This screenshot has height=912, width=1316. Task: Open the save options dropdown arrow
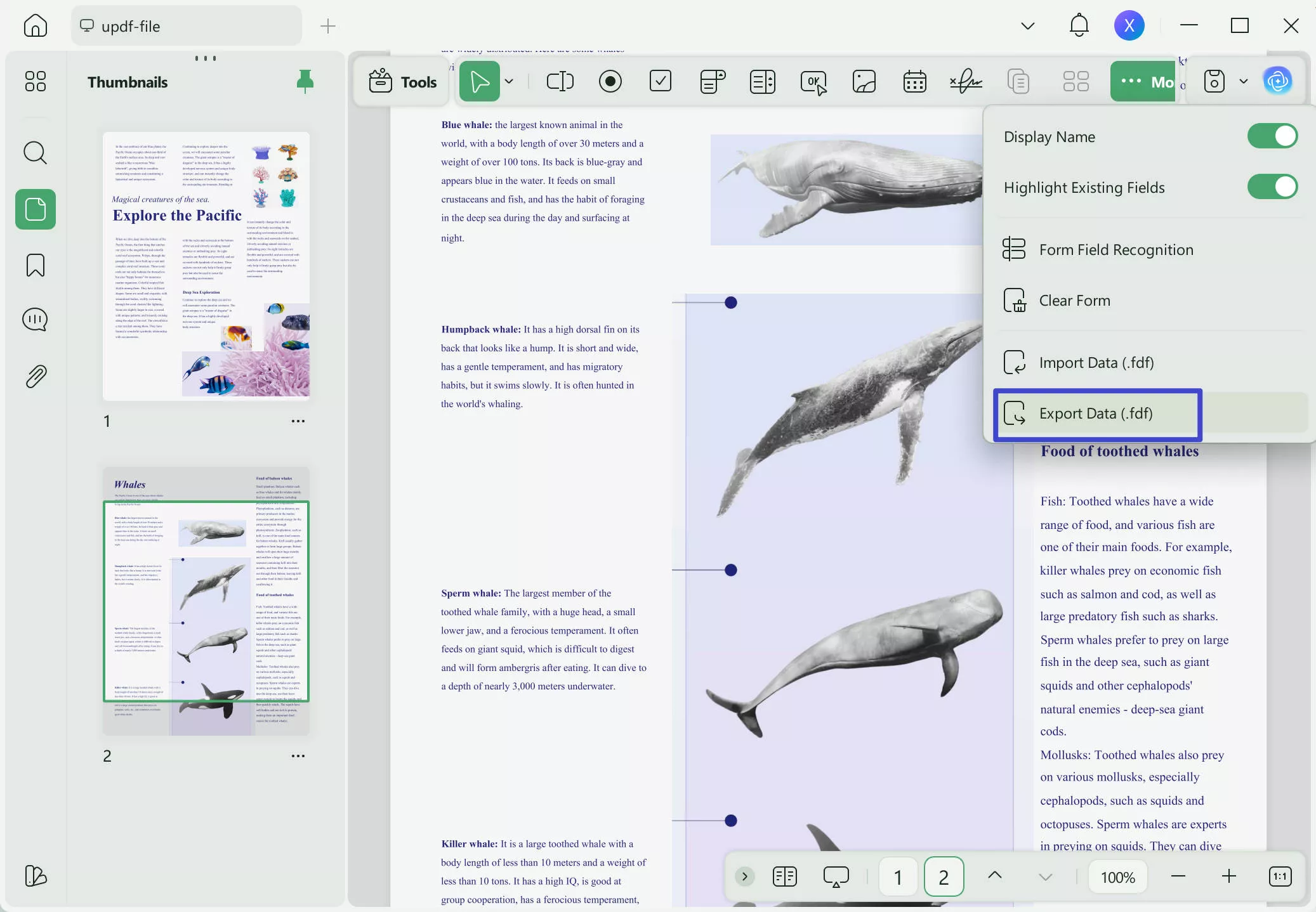pyautogui.click(x=1243, y=81)
